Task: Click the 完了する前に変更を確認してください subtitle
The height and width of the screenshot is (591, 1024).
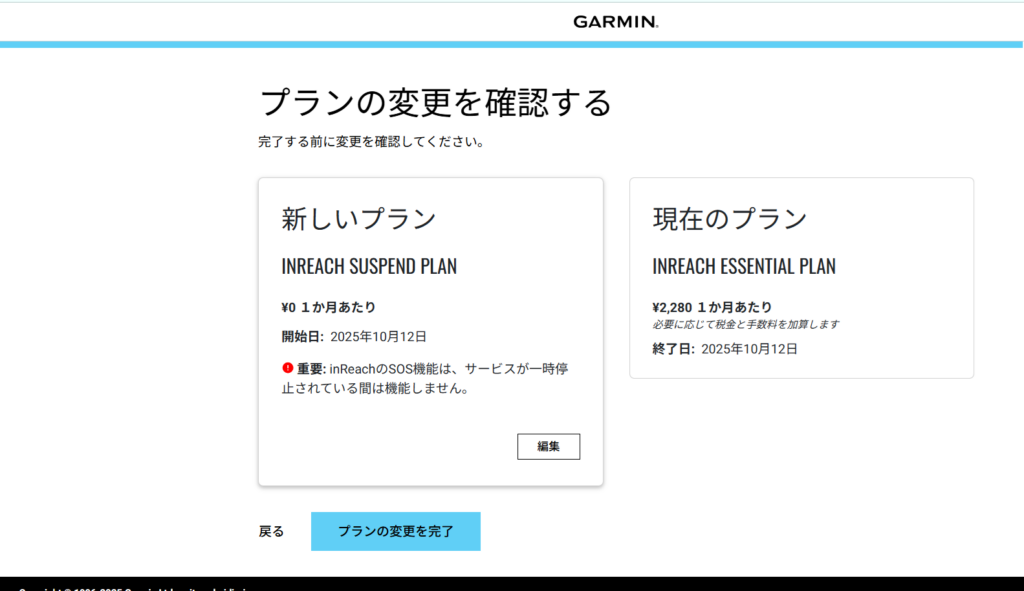Action: click(371, 142)
